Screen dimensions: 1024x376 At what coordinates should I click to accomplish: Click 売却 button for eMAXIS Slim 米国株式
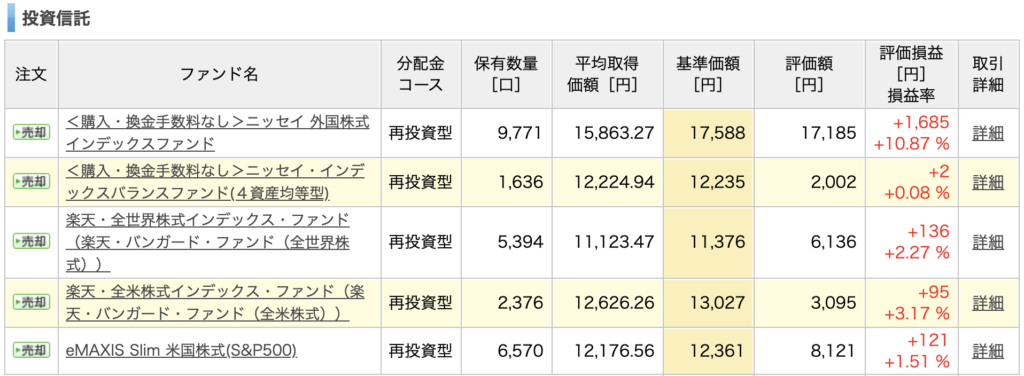click(x=31, y=351)
